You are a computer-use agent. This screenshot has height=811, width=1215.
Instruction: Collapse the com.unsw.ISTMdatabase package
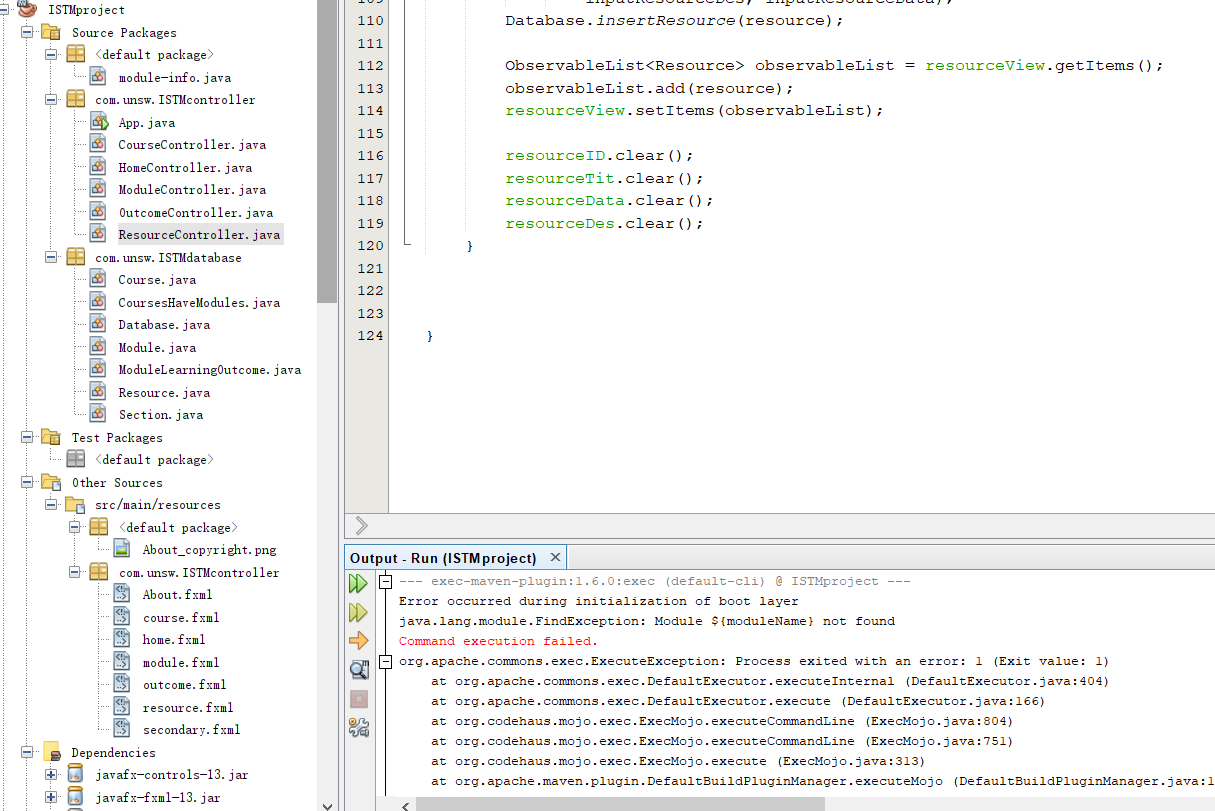point(50,257)
